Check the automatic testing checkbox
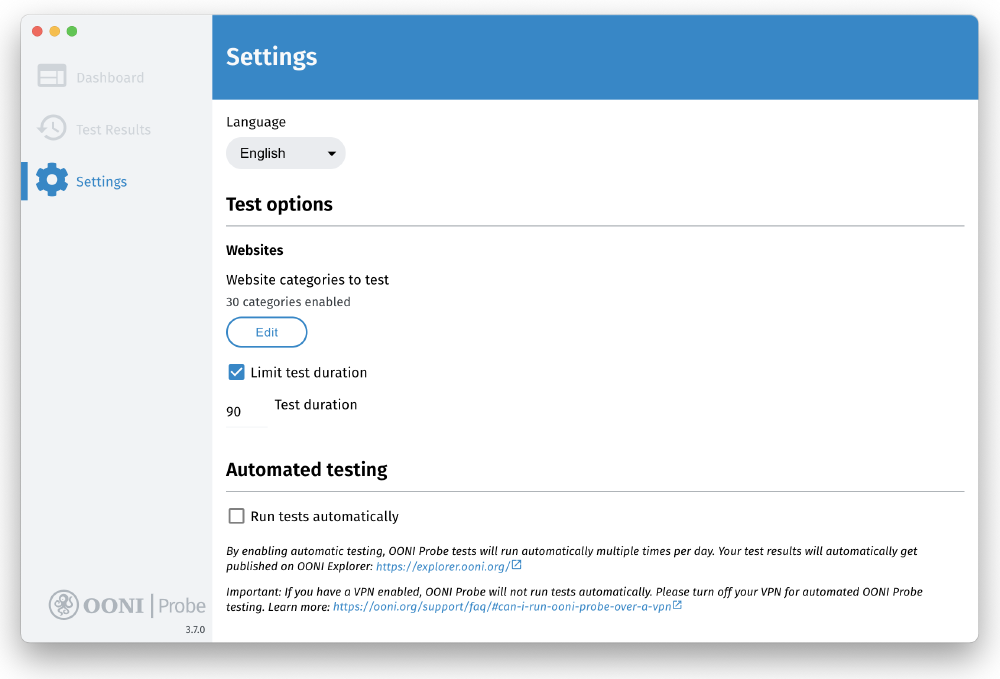This screenshot has width=1000, height=679. 236,515
